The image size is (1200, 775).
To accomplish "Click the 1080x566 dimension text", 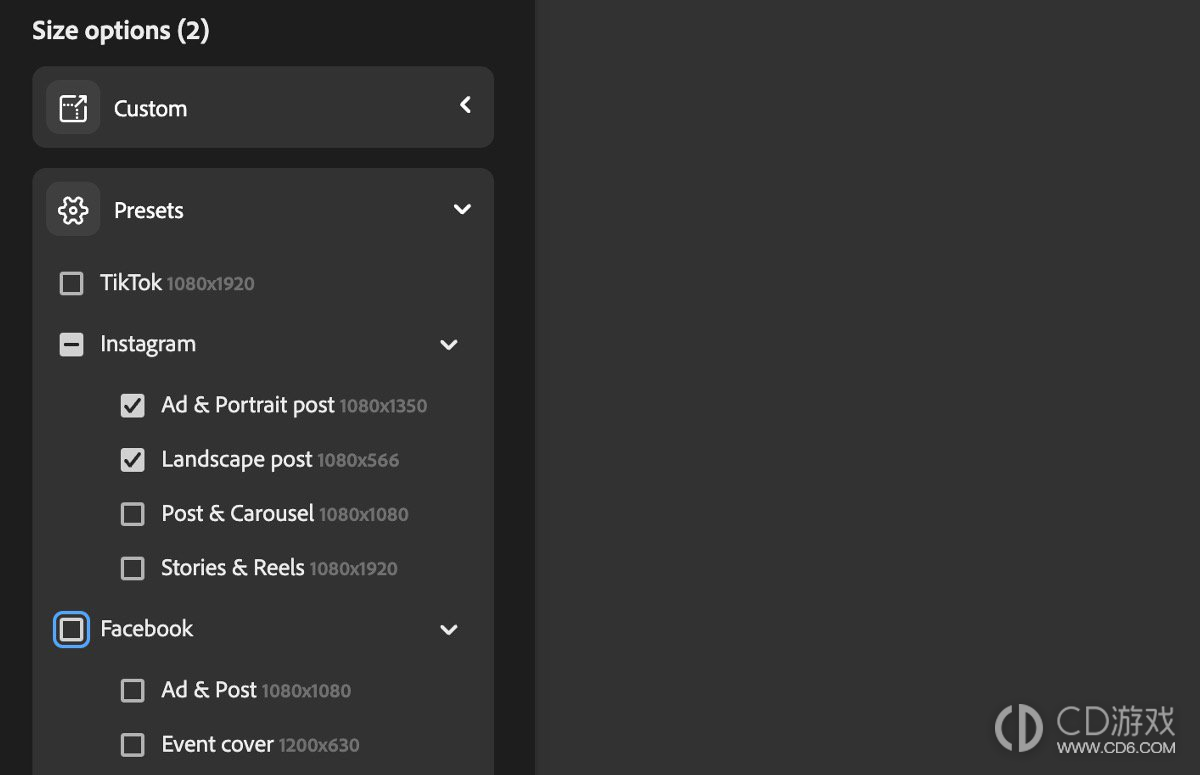I will (358, 460).
